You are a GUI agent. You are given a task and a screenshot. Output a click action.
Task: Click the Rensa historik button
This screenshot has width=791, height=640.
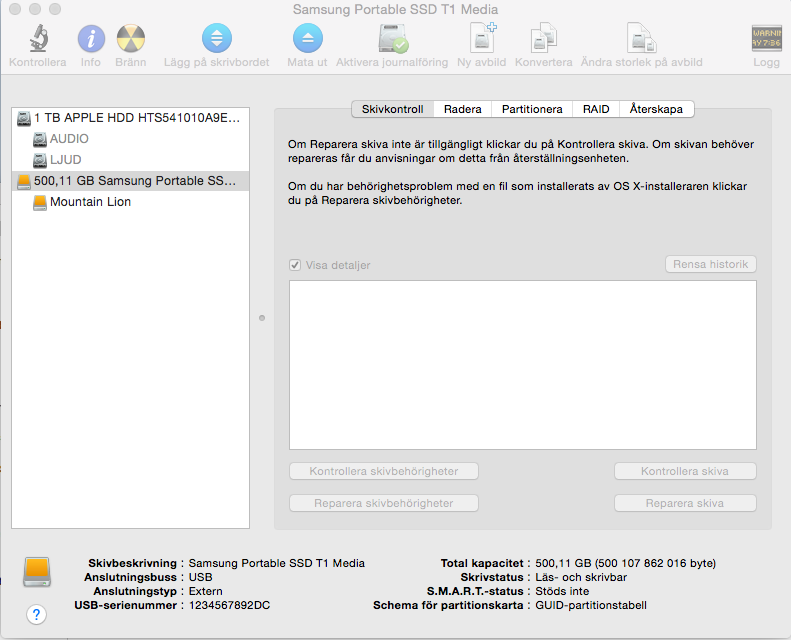[711, 264]
